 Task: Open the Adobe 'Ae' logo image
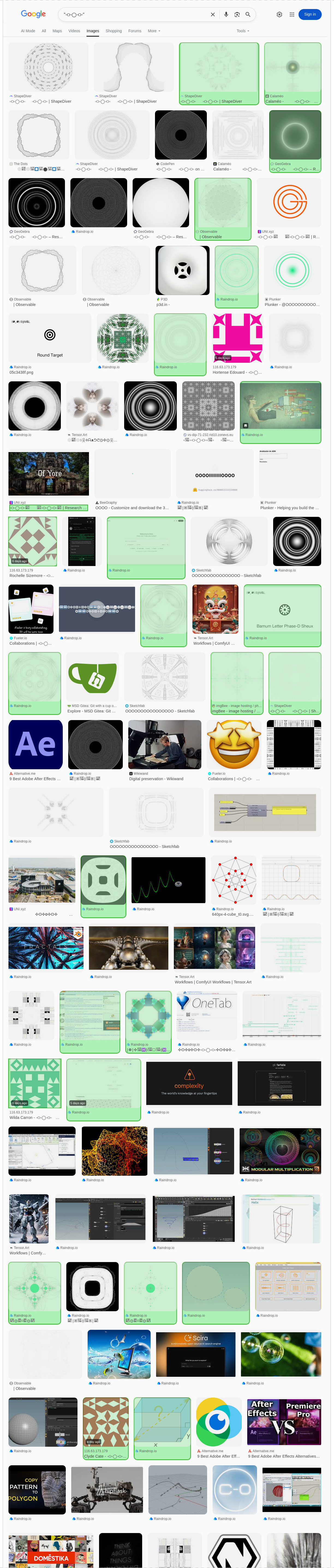[35, 744]
